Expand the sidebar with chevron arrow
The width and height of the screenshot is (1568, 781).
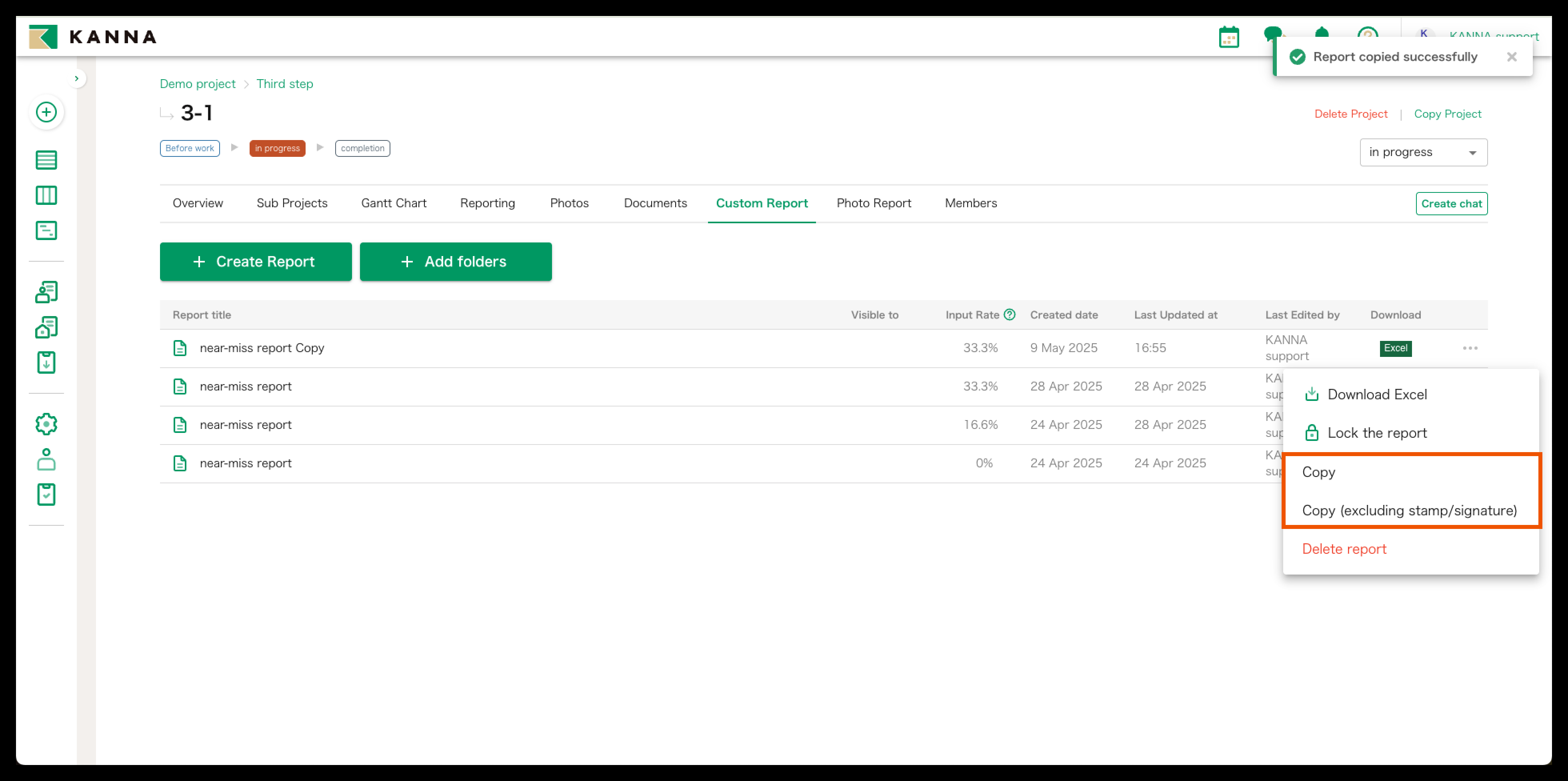click(76, 78)
